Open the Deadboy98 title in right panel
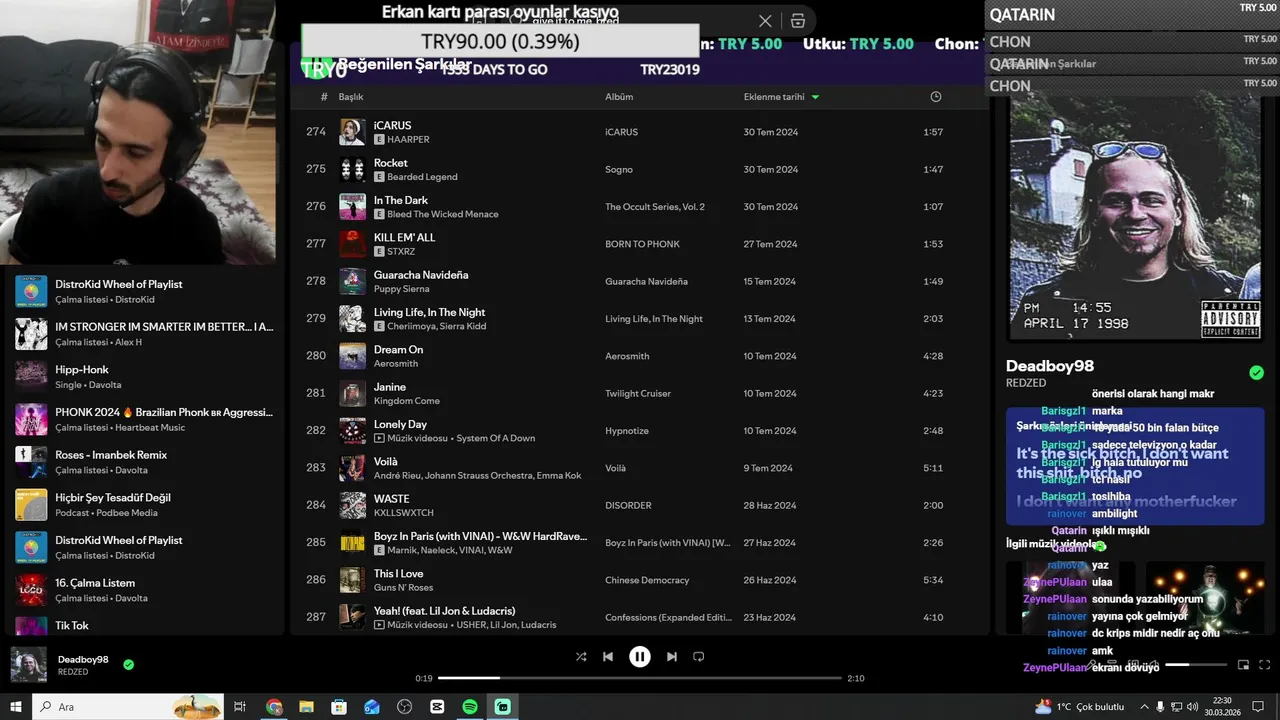This screenshot has height=720, width=1280. click(1050, 366)
